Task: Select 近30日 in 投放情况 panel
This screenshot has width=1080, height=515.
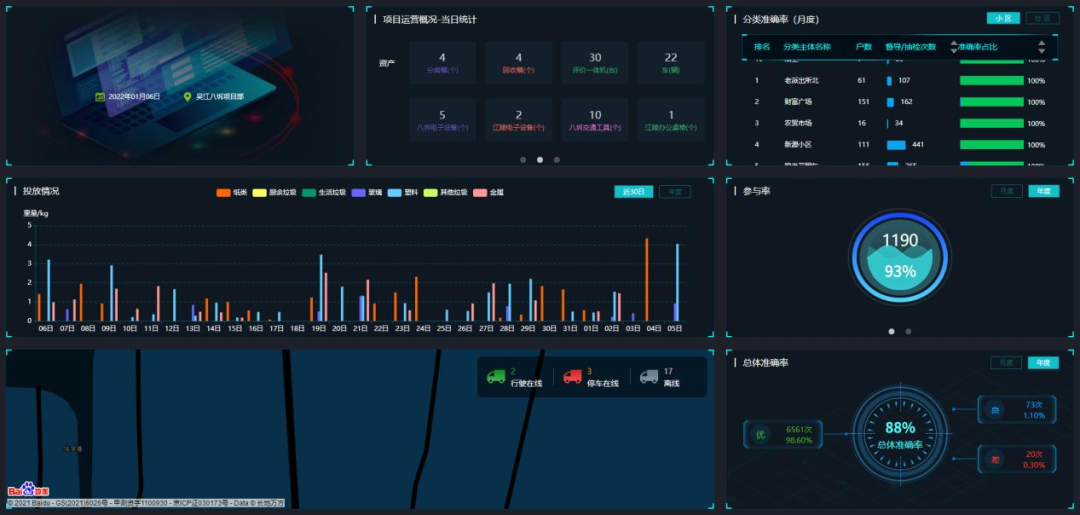Action: (634, 191)
